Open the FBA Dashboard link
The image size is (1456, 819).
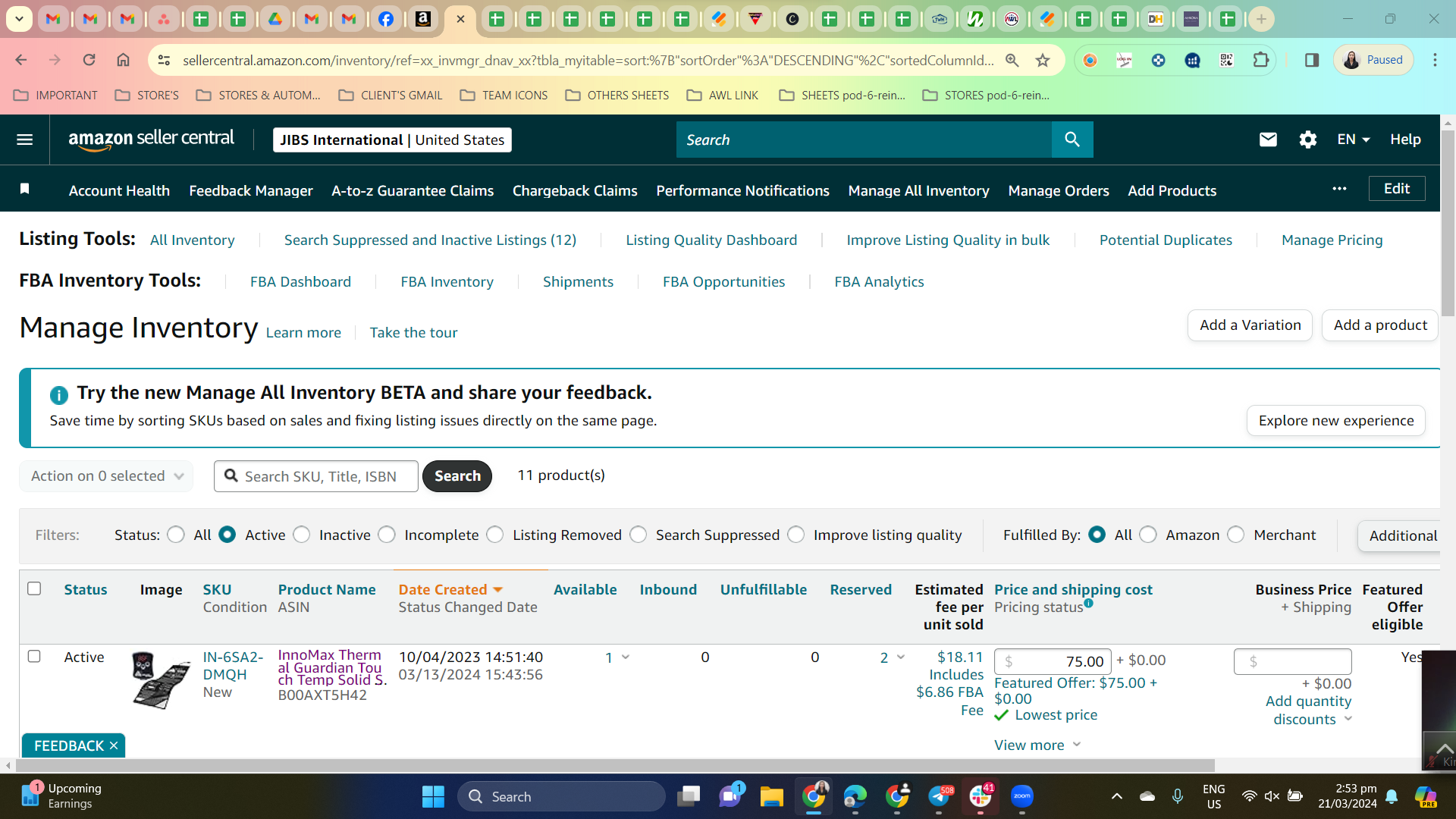pos(300,282)
